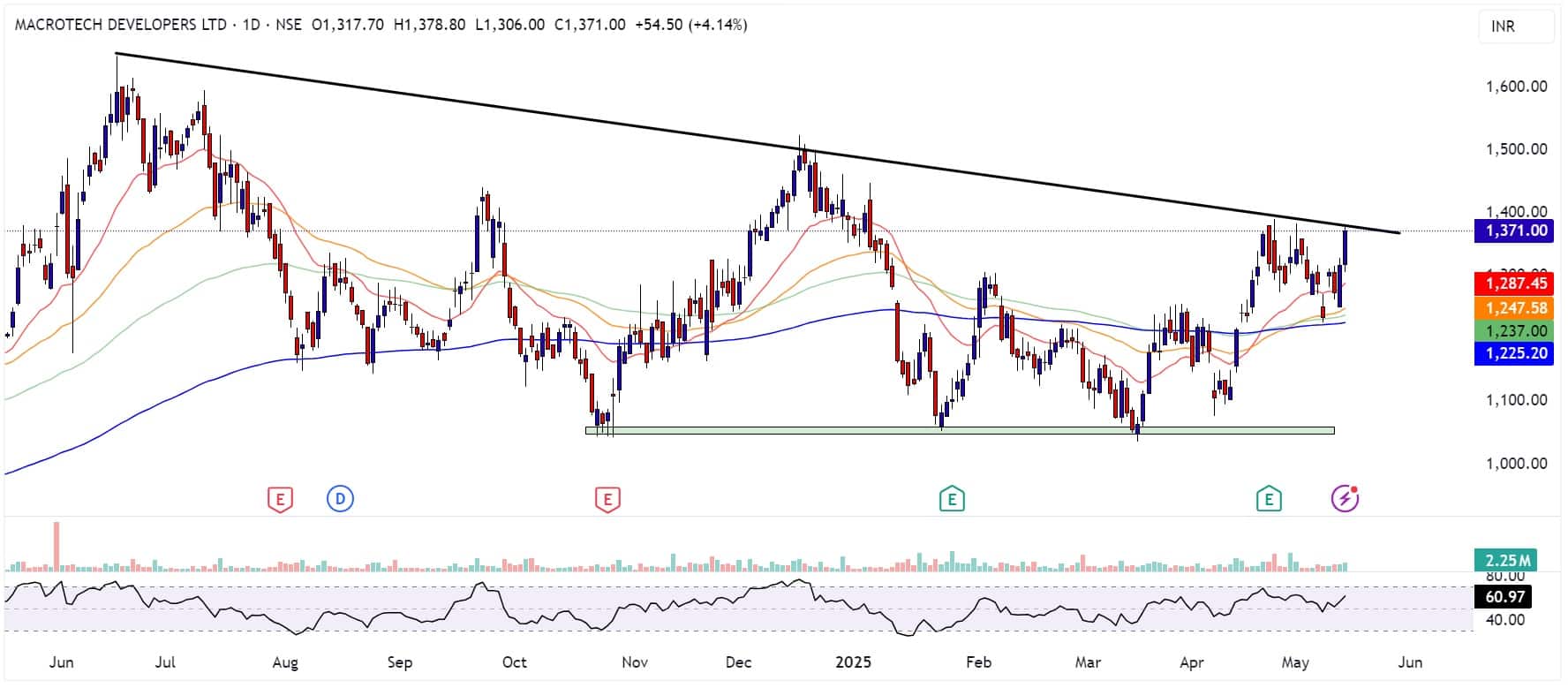Open the blue dividend D marker

(340, 500)
